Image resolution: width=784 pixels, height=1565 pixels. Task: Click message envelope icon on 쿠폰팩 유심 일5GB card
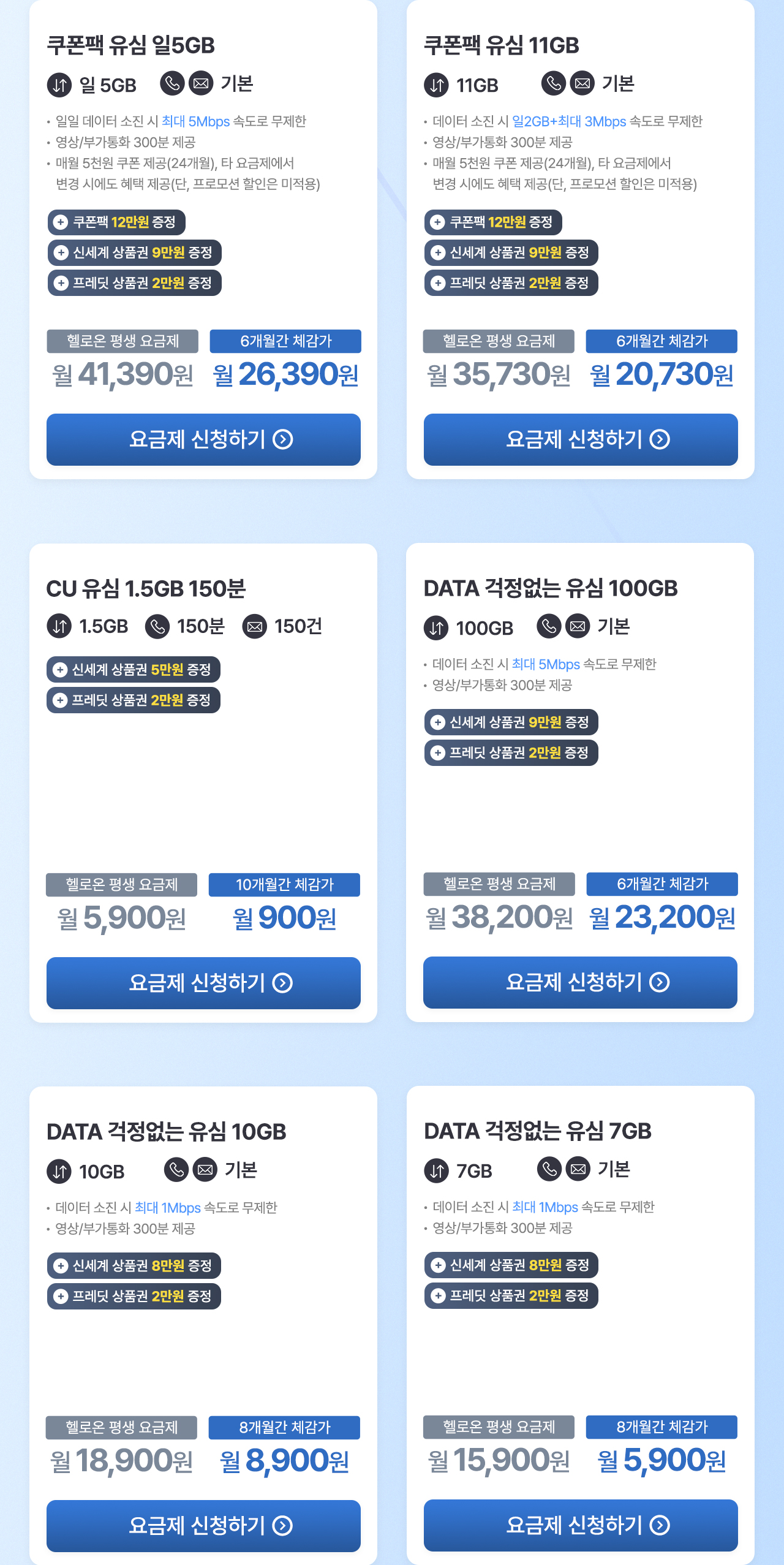[201, 83]
